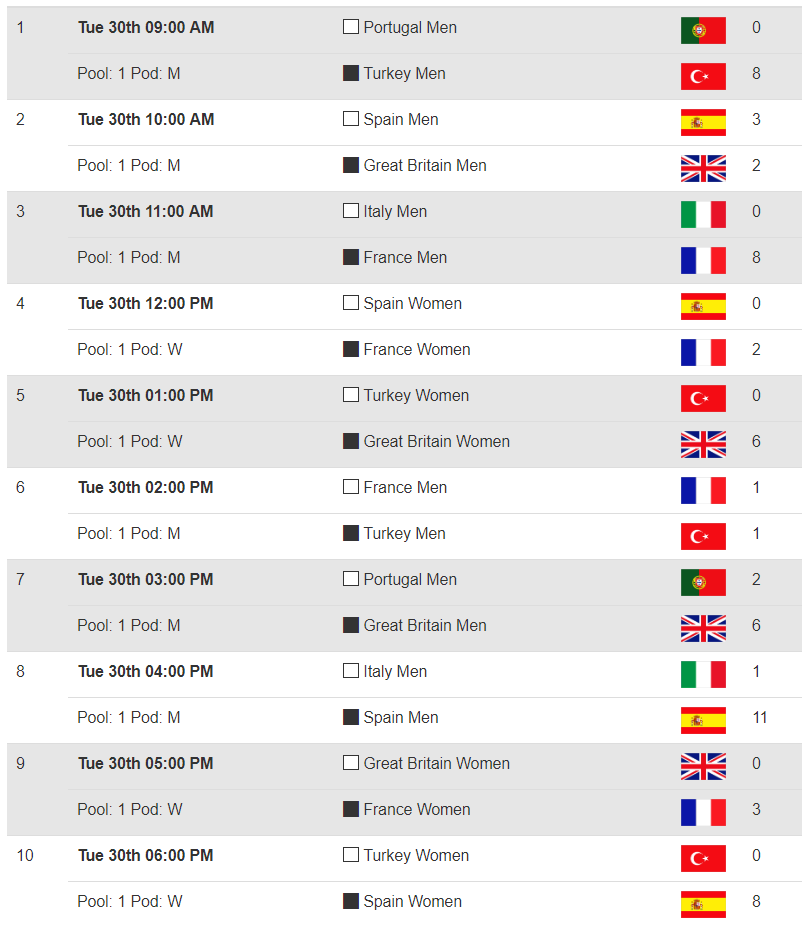802x931 pixels.
Task: Click Turkey flag in match 1
Action: click(x=703, y=76)
